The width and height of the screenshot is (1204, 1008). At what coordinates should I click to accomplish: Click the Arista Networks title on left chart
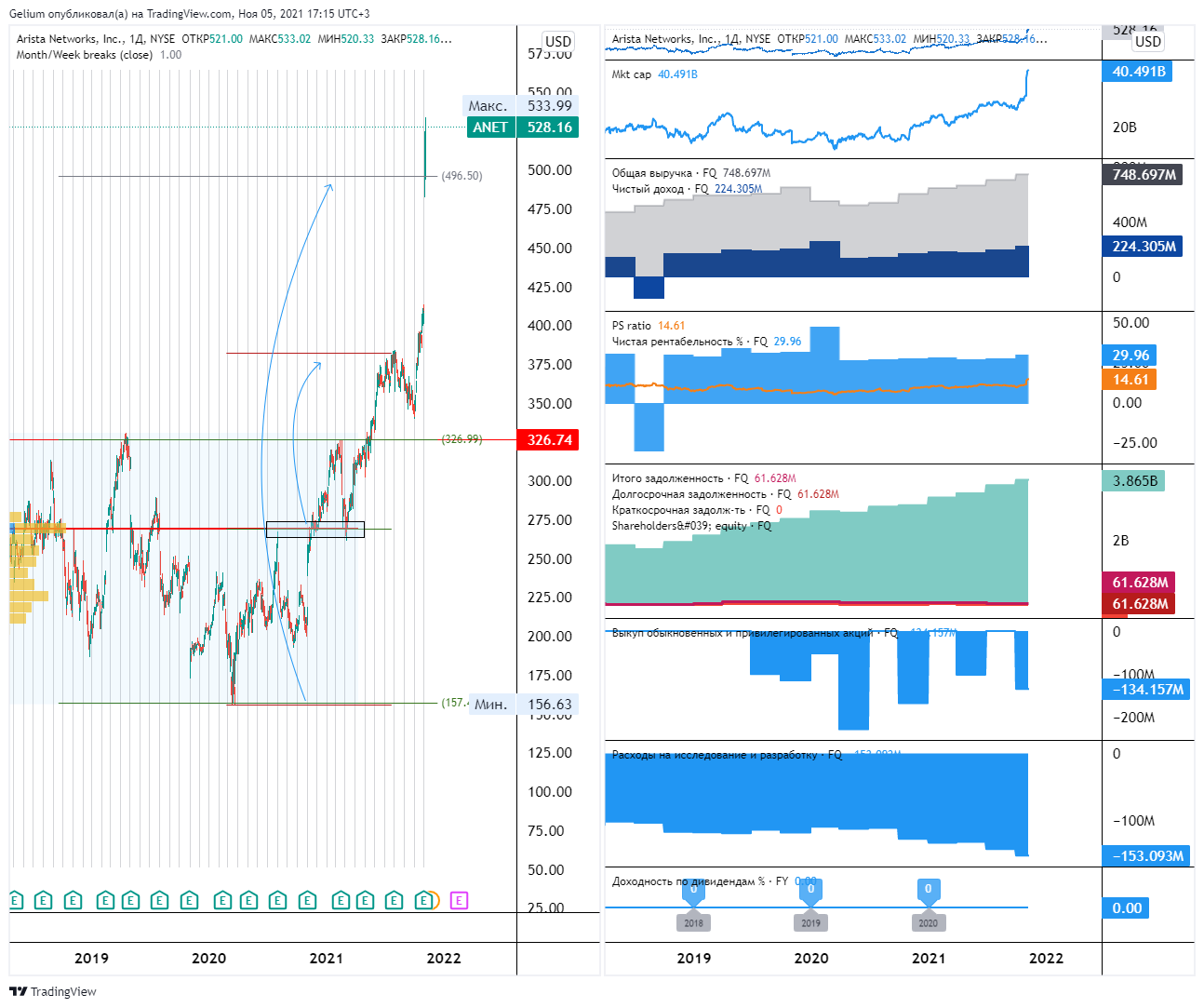70,39
